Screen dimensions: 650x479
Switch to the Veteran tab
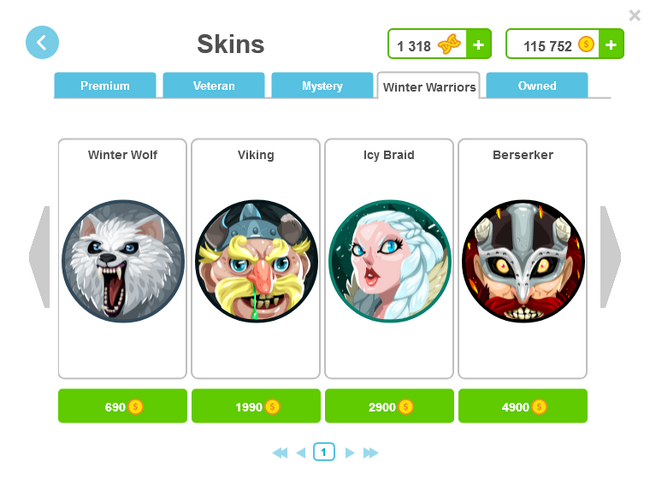214,85
